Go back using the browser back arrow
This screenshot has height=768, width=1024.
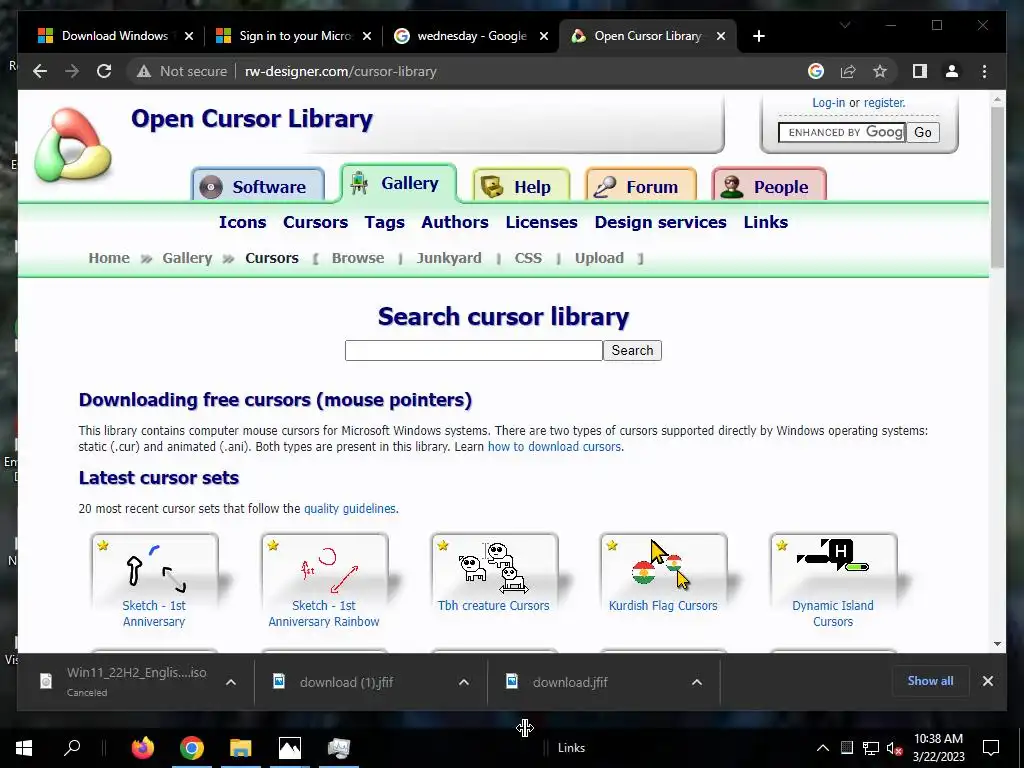point(40,71)
